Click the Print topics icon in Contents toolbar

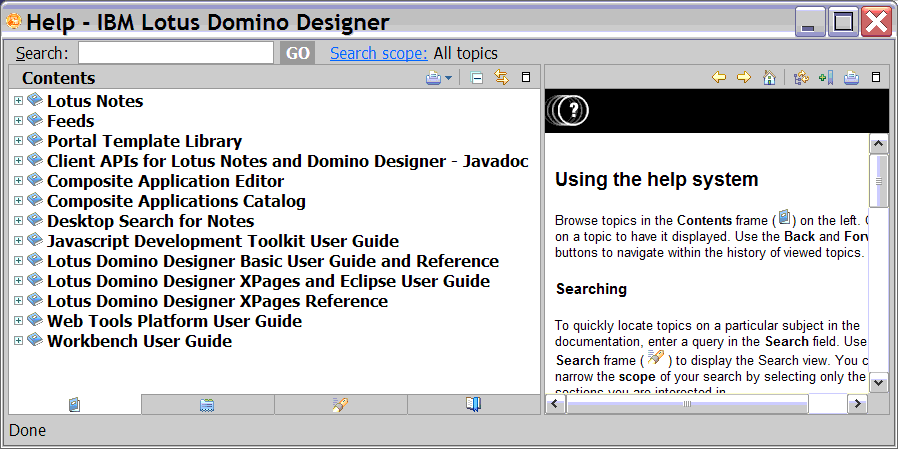point(433,77)
